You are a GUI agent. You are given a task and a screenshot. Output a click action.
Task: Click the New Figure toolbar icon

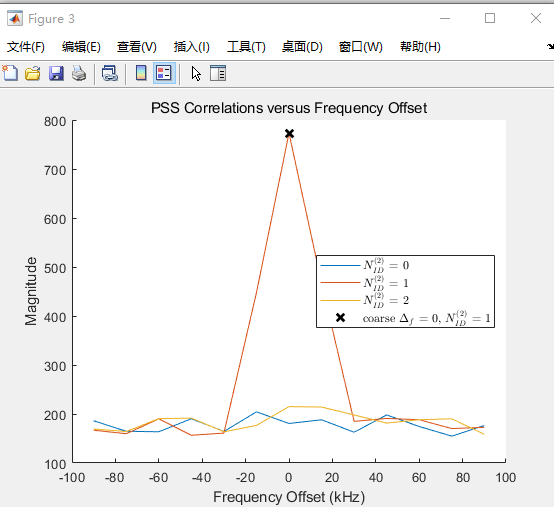coord(10,73)
